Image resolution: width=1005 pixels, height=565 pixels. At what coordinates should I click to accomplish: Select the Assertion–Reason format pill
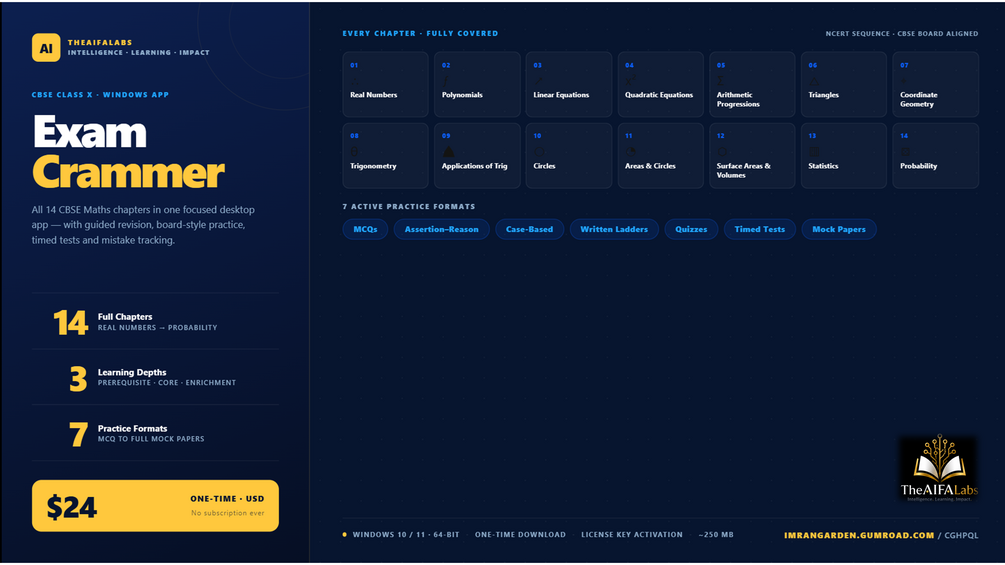click(x=442, y=229)
